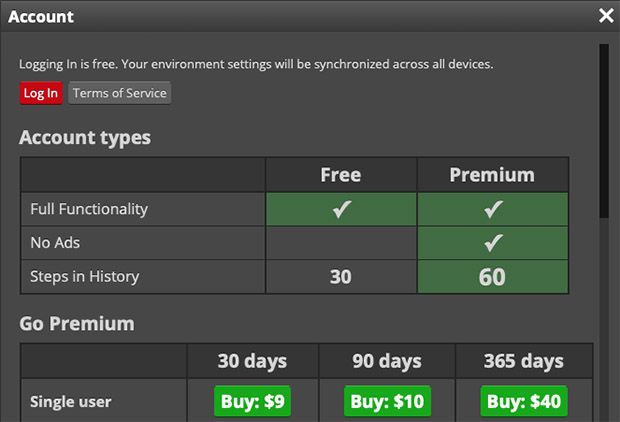Click the Steps in History row label
620x422 pixels.
[85, 276]
